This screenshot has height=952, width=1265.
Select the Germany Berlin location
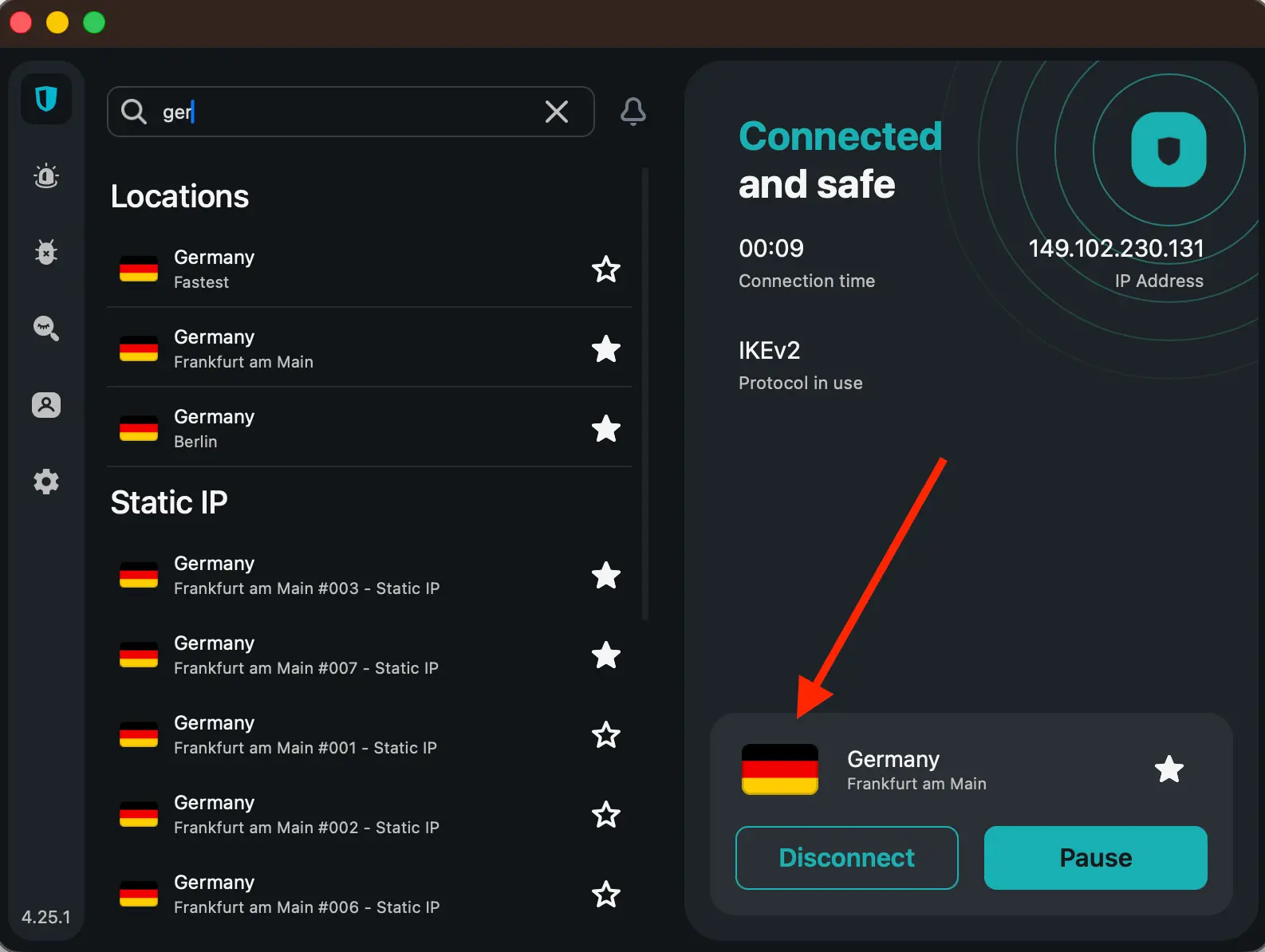click(x=369, y=428)
